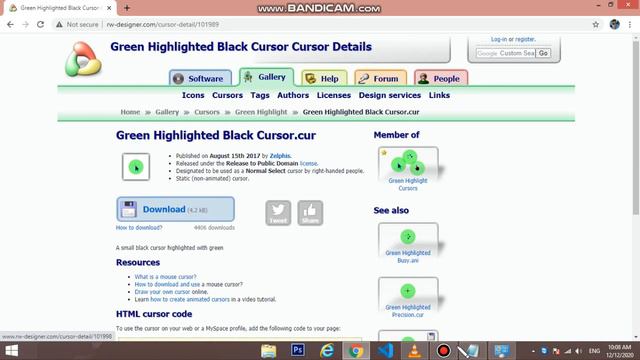Open Links submenu item
This screenshot has width=640, height=360.
tap(439, 95)
